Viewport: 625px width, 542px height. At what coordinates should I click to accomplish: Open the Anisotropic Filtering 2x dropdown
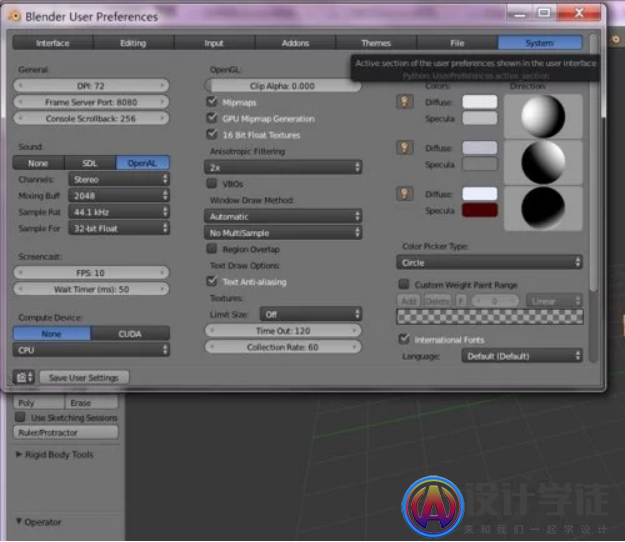283,167
